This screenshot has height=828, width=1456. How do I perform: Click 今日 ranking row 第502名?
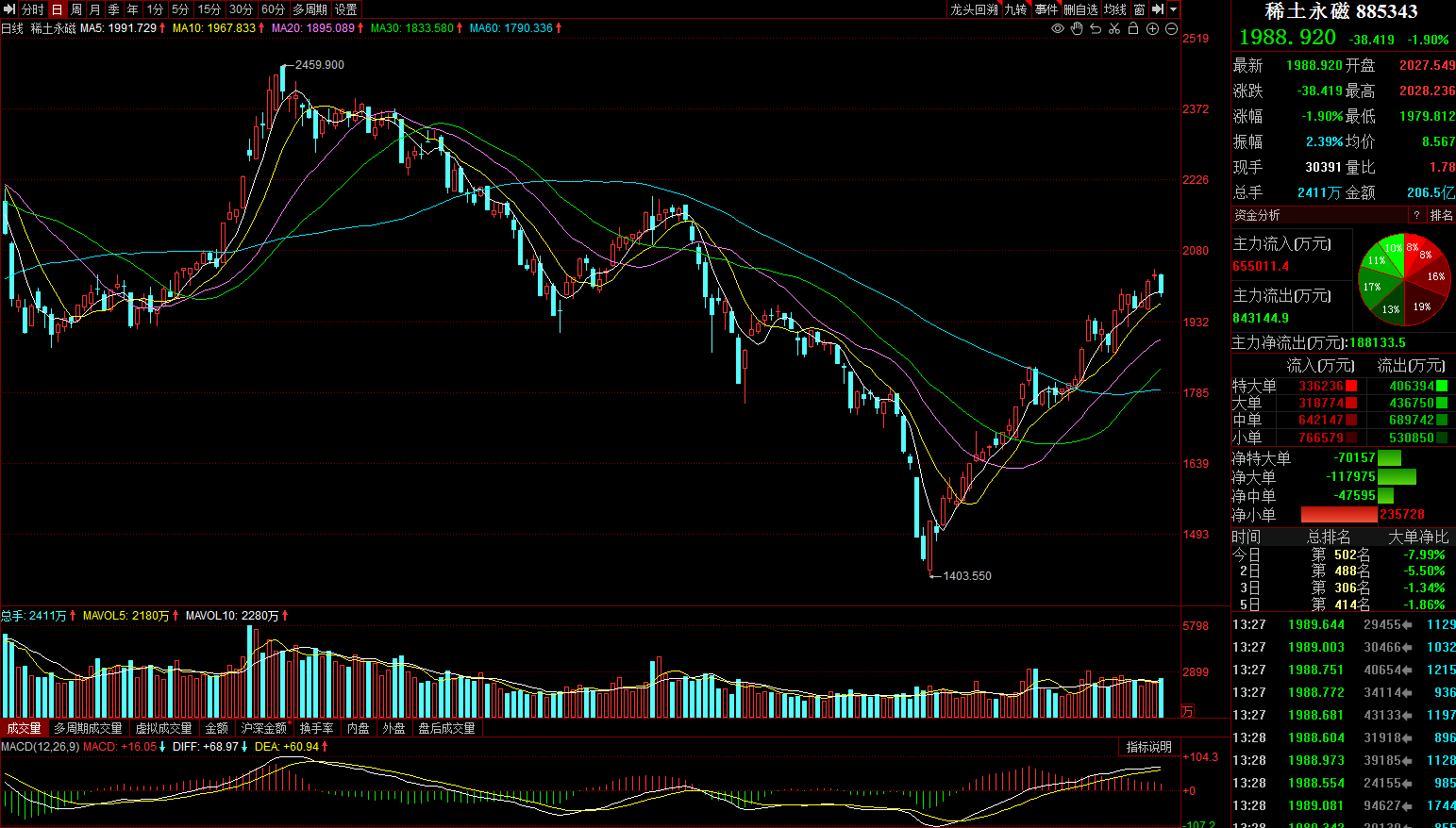[x=1341, y=555]
